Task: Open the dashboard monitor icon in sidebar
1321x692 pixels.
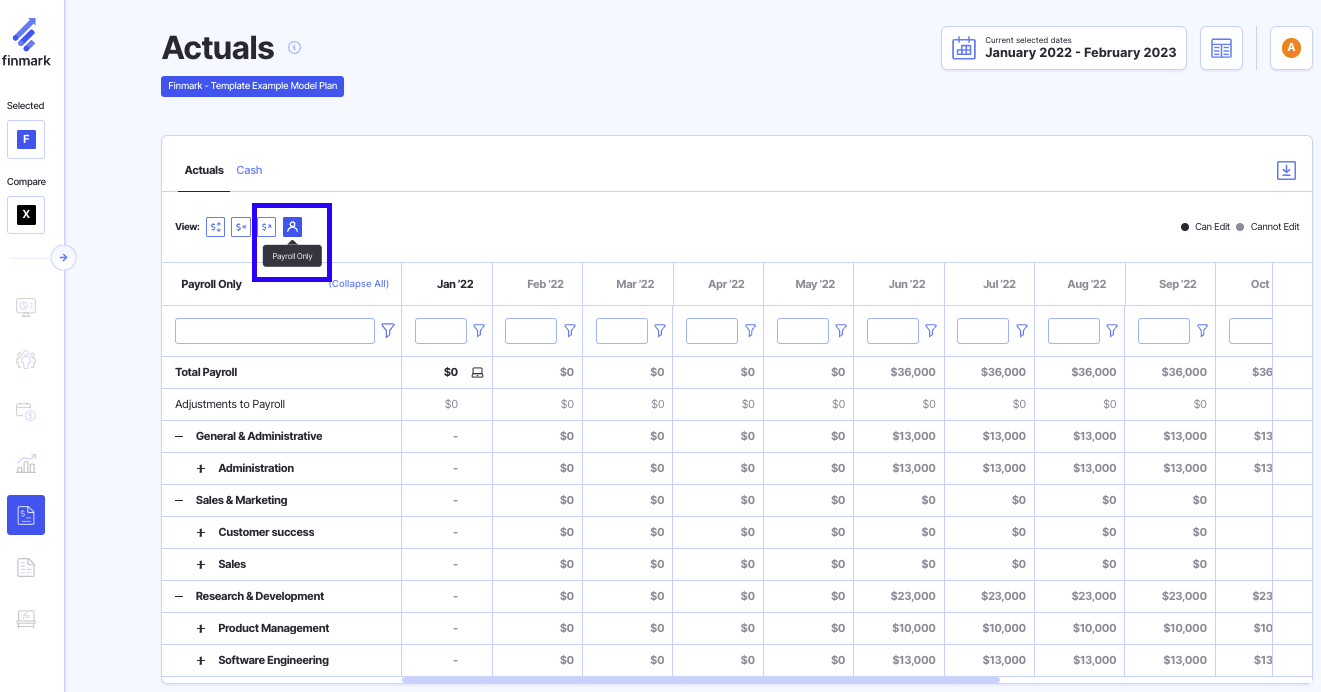Action: coord(26,307)
